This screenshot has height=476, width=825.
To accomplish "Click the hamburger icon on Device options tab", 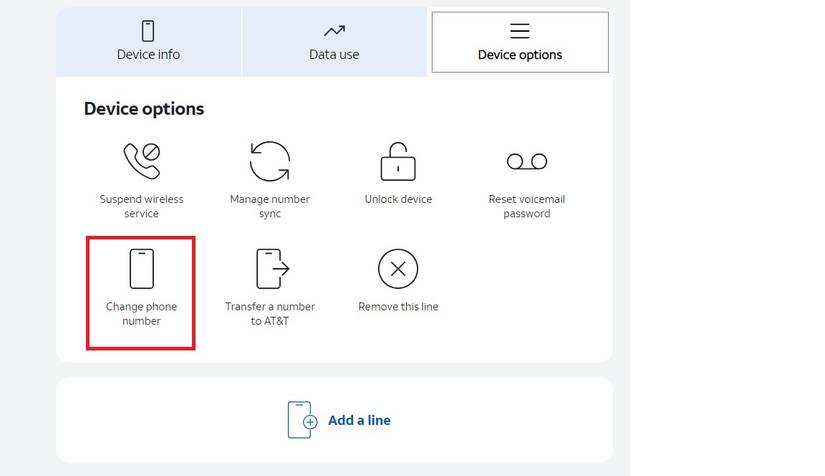I will (520, 31).
